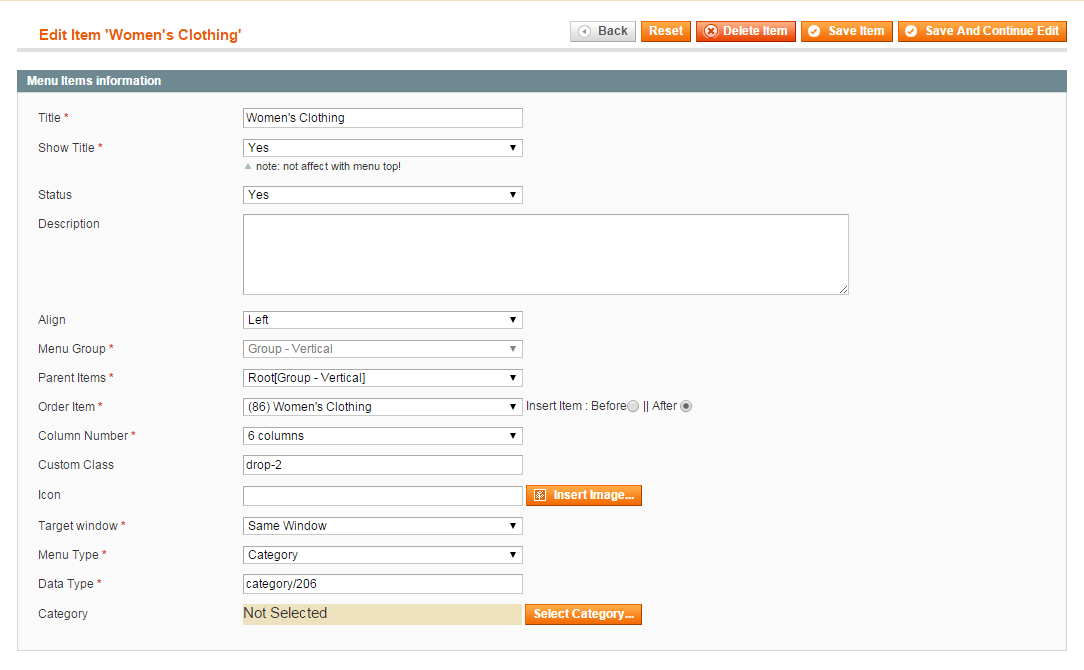The image size is (1084, 670).
Task: Click the 'Order Item' label
Action: (x=66, y=407)
